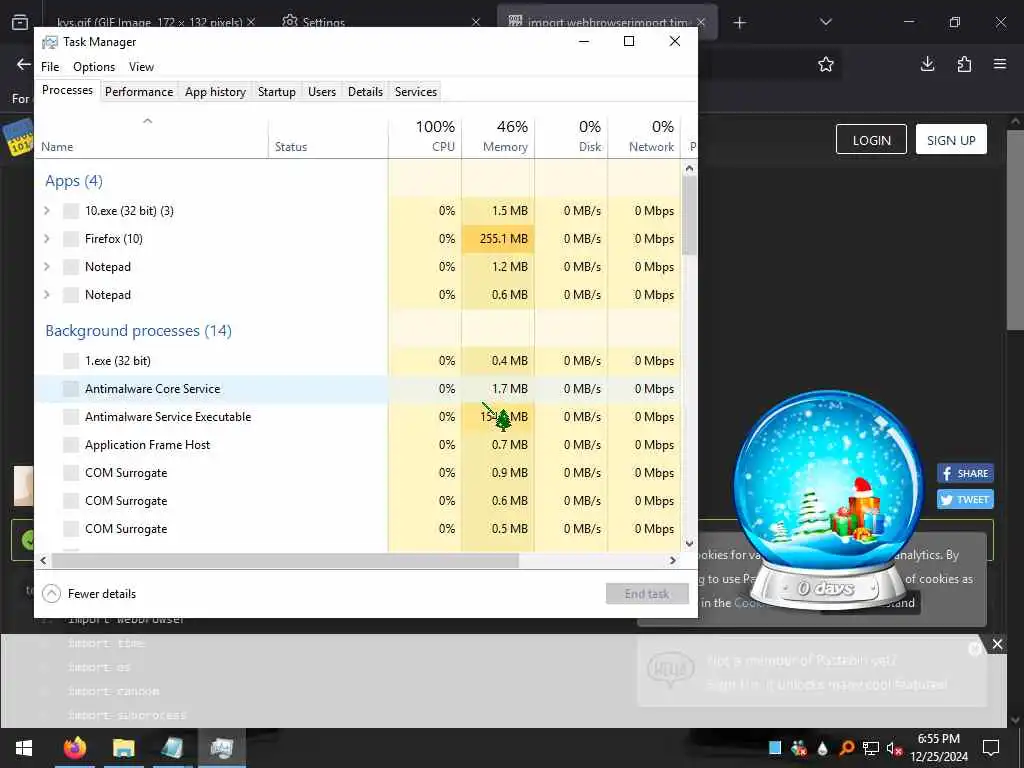Open Firefox from the taskbar
Screen dimensions: 1024x768
pos(74,748)
